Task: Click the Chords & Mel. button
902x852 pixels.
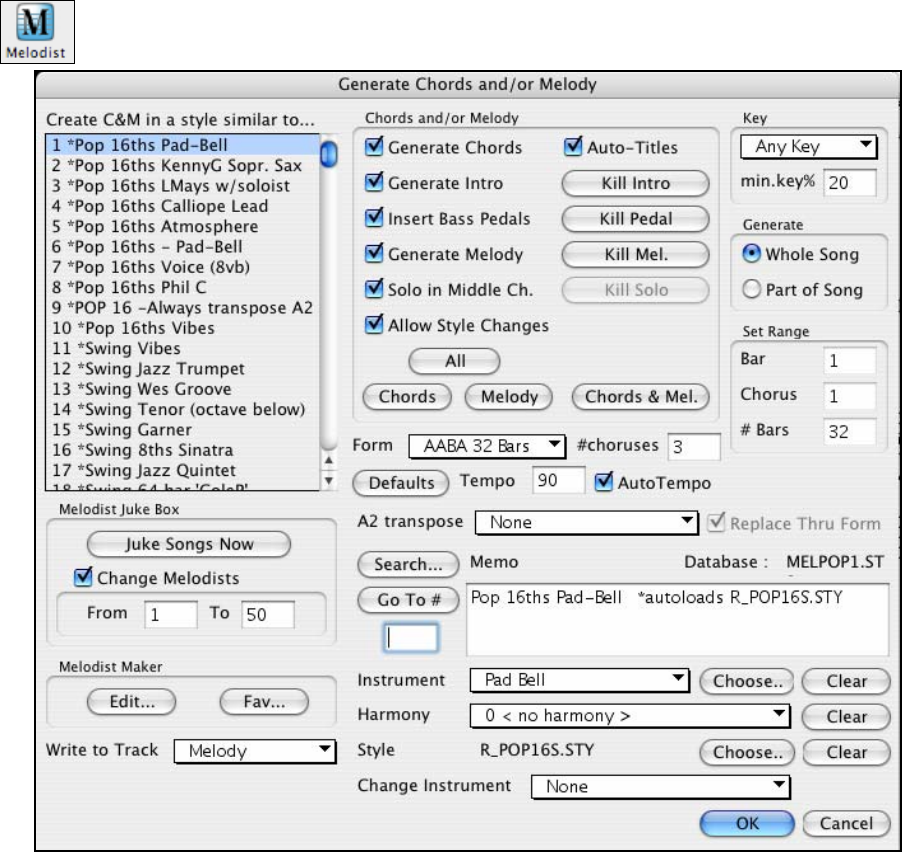Action: [x=641, y=397]
